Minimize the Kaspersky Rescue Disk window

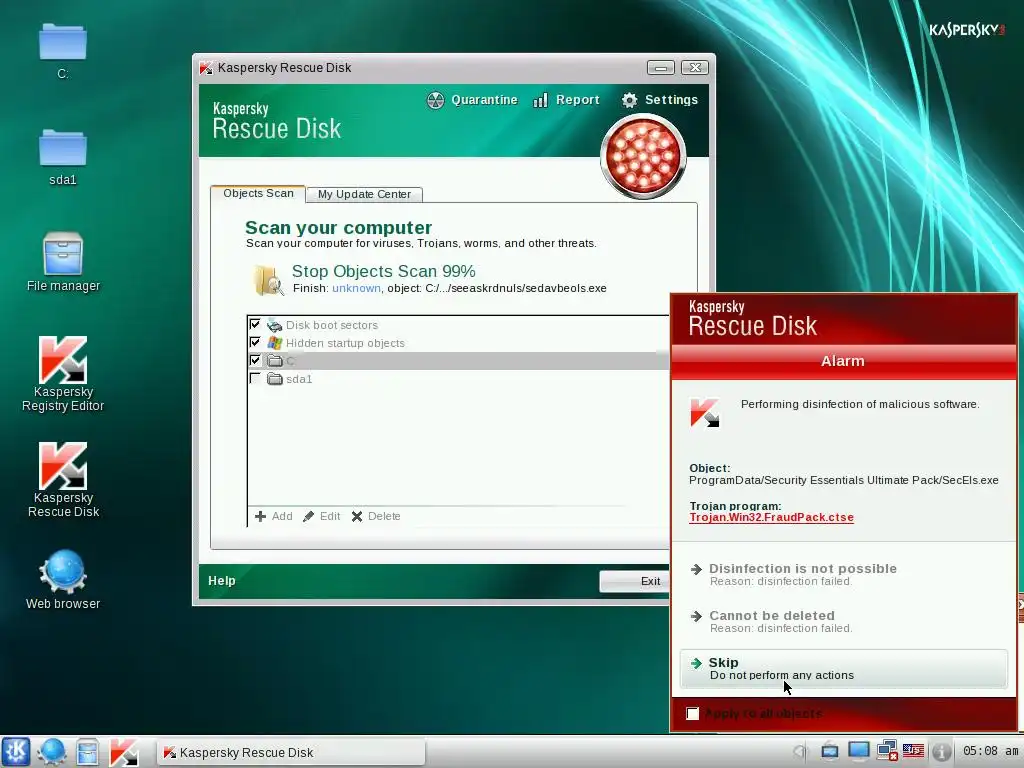tap(660, 68)
